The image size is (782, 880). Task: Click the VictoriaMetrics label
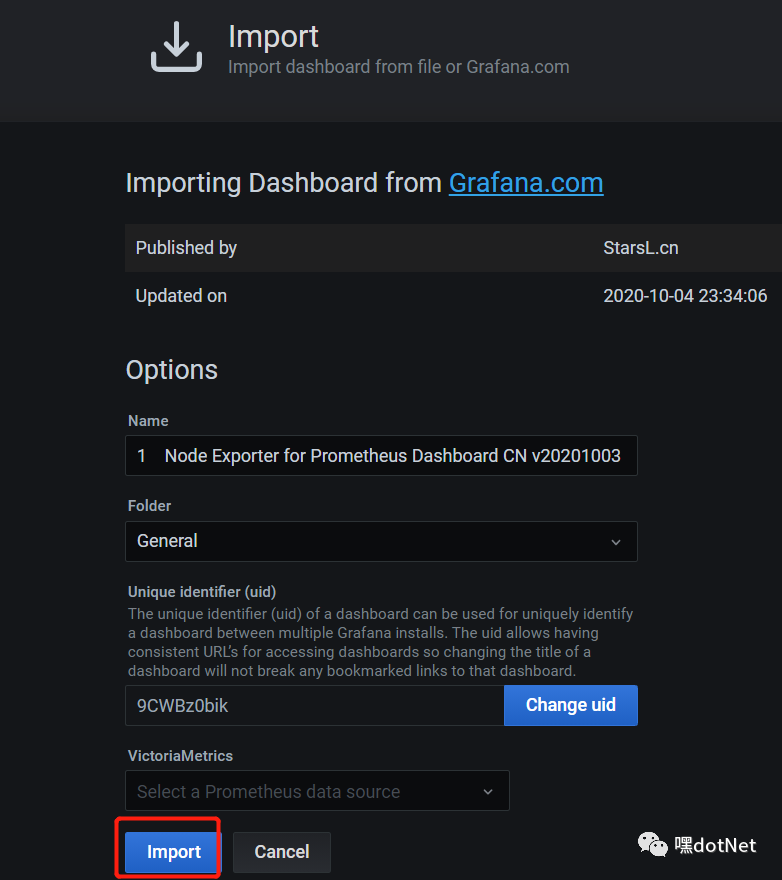[x=180, y=756]
